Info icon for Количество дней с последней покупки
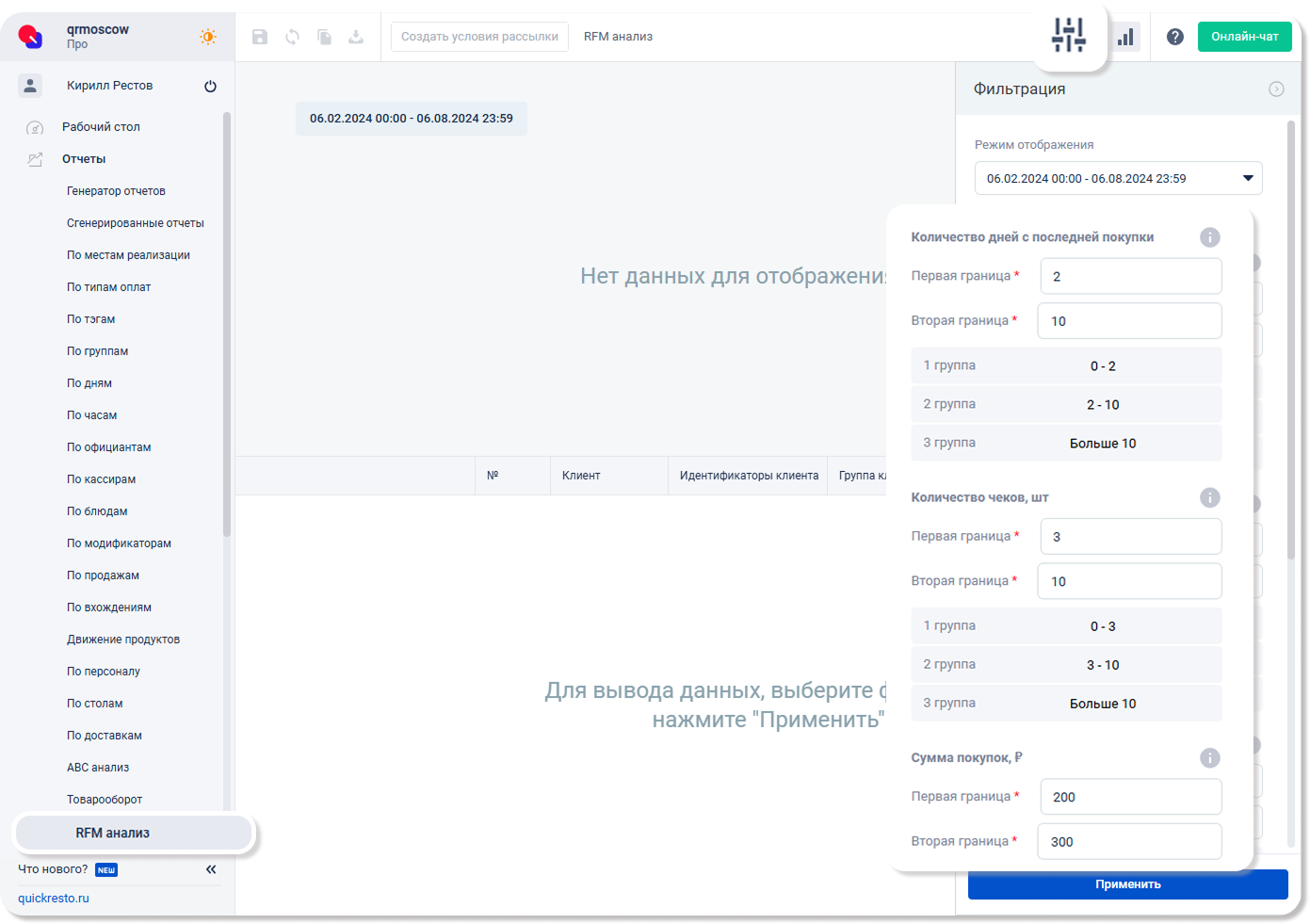Screen dimensions: 1310x924 tap(1210, 237)
